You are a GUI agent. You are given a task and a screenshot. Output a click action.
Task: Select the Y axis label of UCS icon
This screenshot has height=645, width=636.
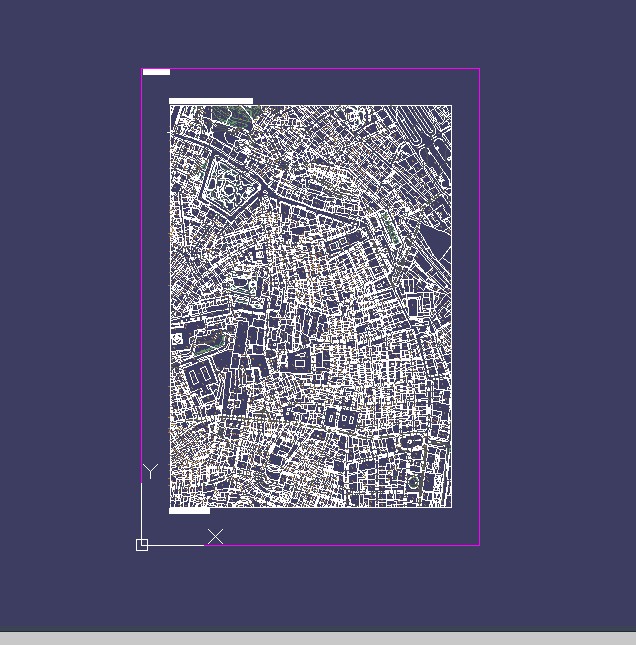click(x=150, y=471)
